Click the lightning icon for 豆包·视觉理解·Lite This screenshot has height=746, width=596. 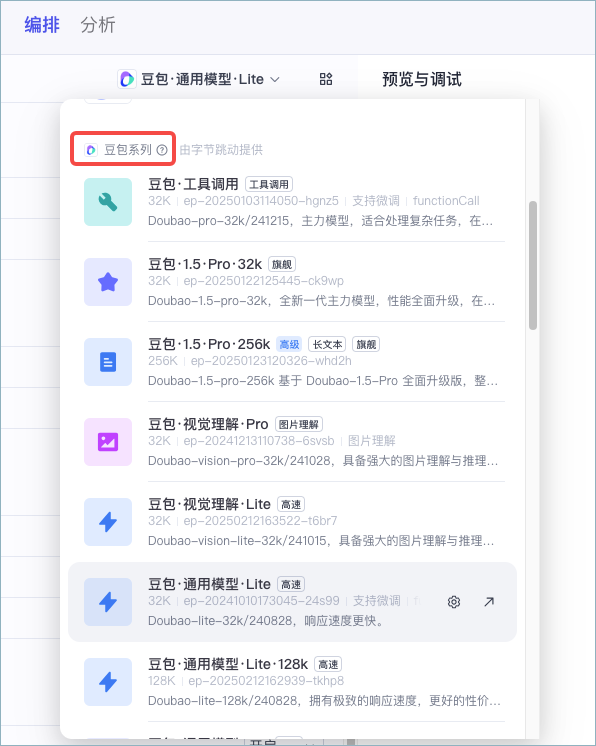click(x=108, y=522)
